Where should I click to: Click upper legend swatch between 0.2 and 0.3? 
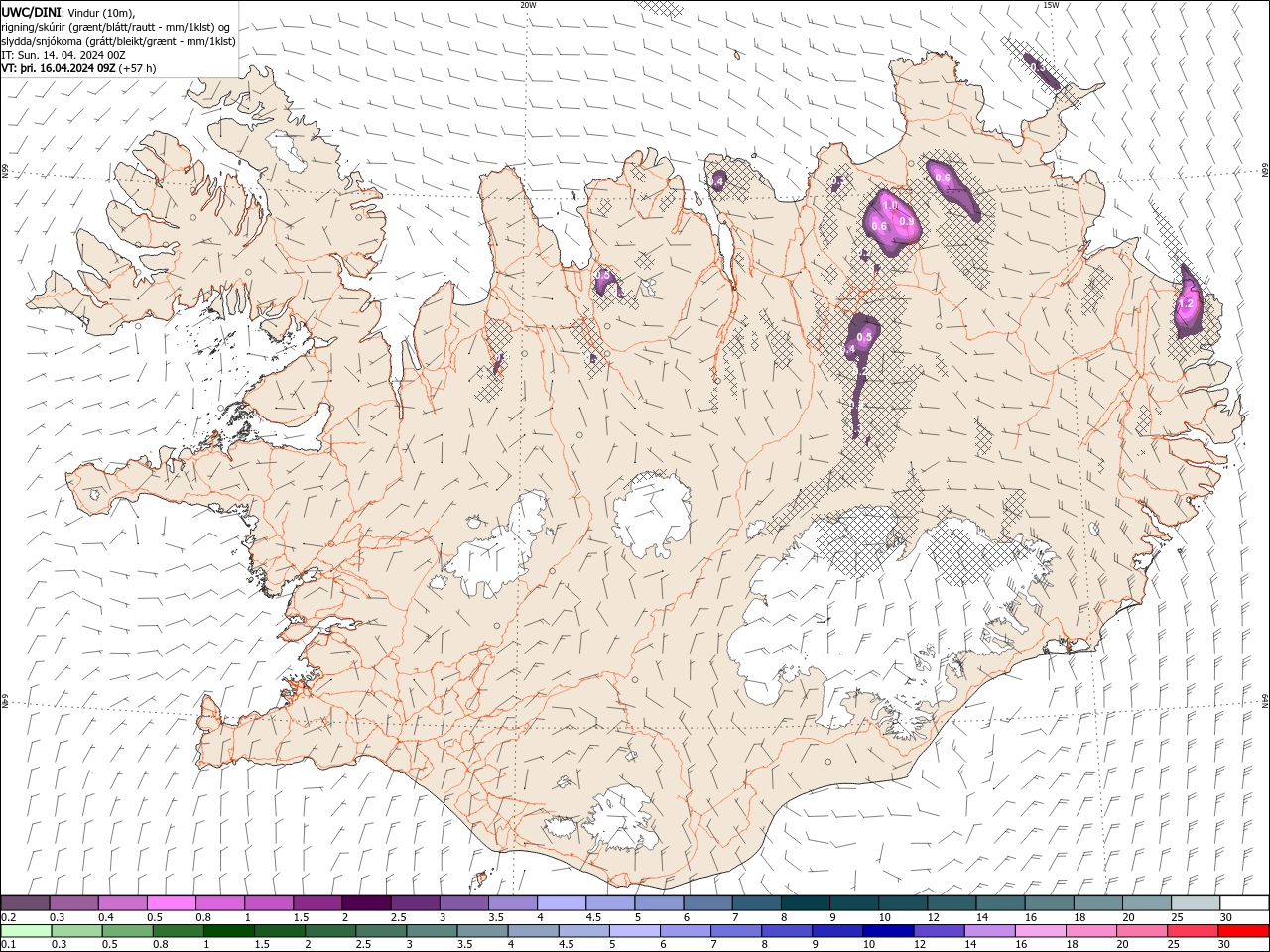[x=25, y=902]
